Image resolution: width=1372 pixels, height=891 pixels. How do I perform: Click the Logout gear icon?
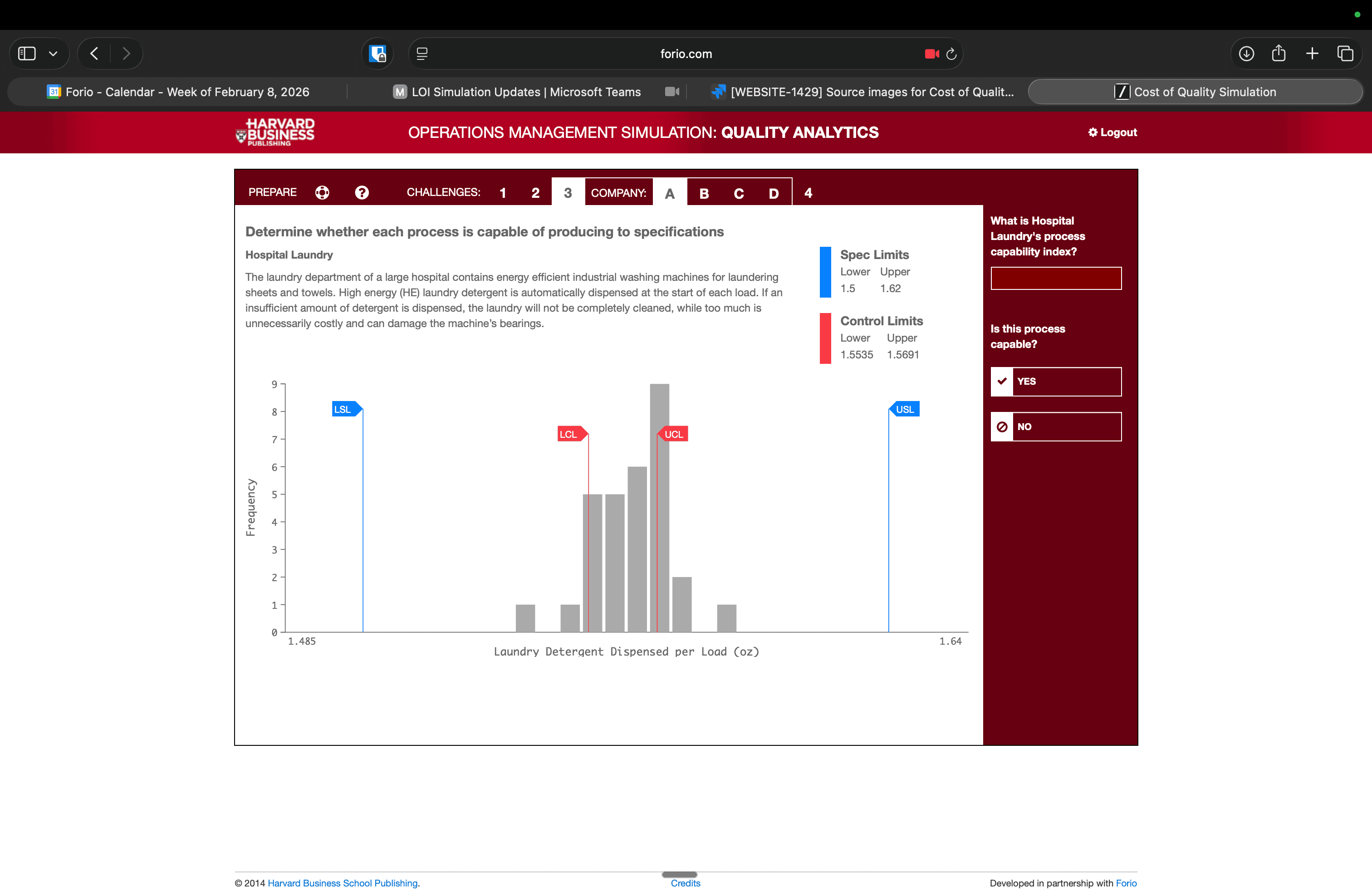pyautogui.click(x=1093, y=132)
